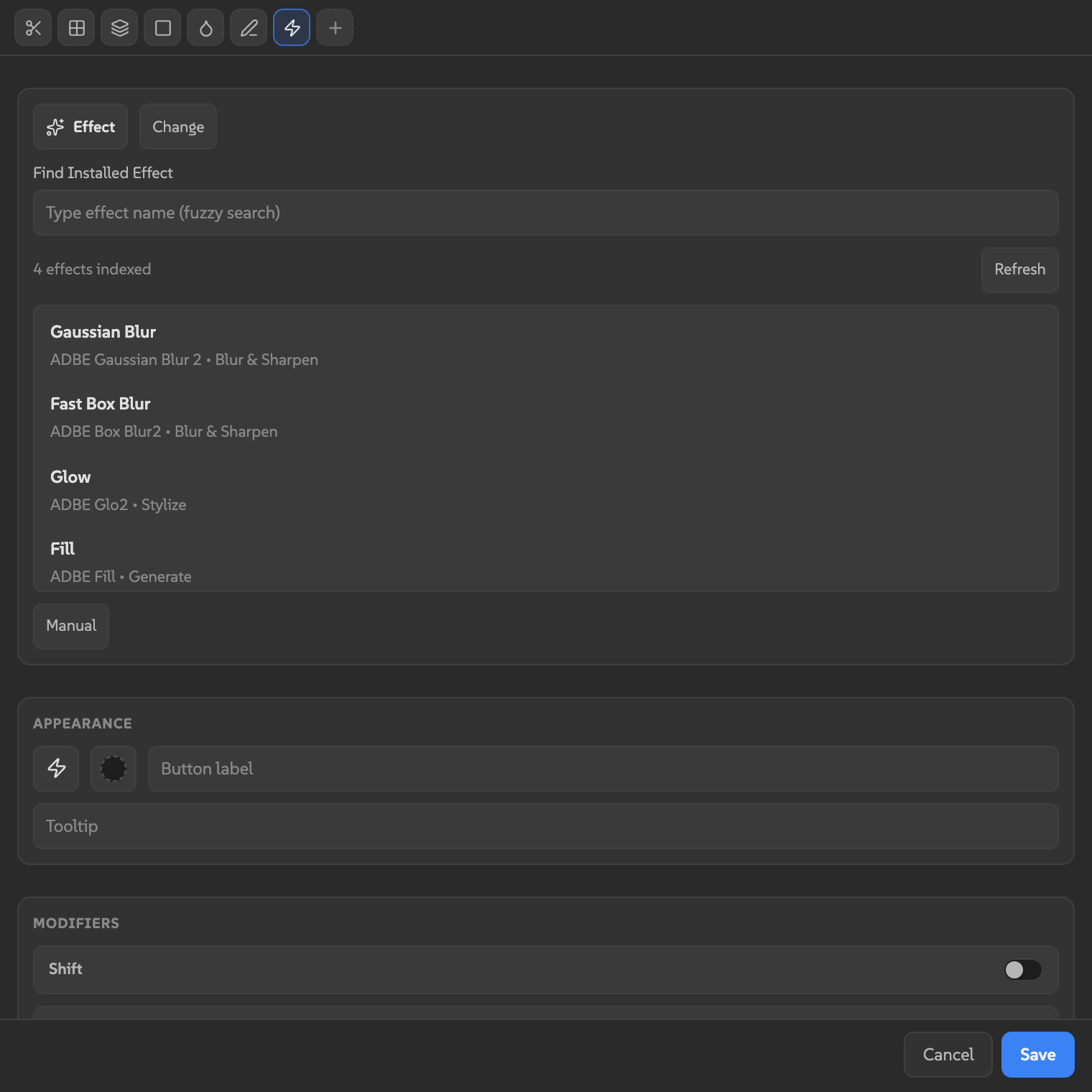
Task: Select the scissors tool icon
Action: coord(33,27)
